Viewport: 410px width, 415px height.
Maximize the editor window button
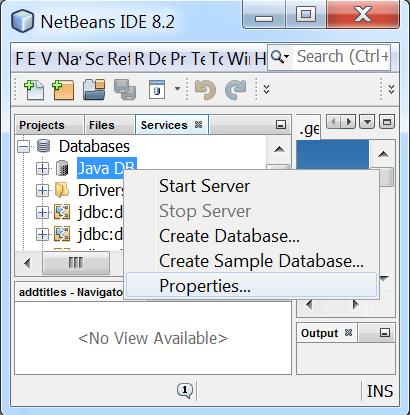(x=387, y=122)
